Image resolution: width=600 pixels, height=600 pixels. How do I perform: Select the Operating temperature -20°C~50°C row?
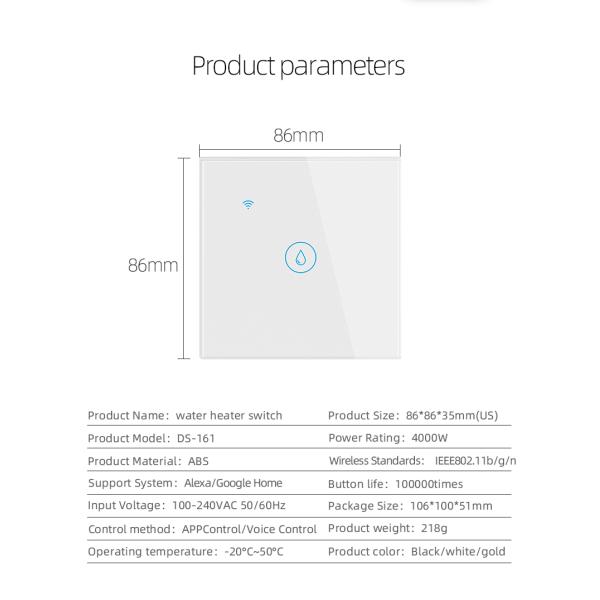(x=186, y=551)
